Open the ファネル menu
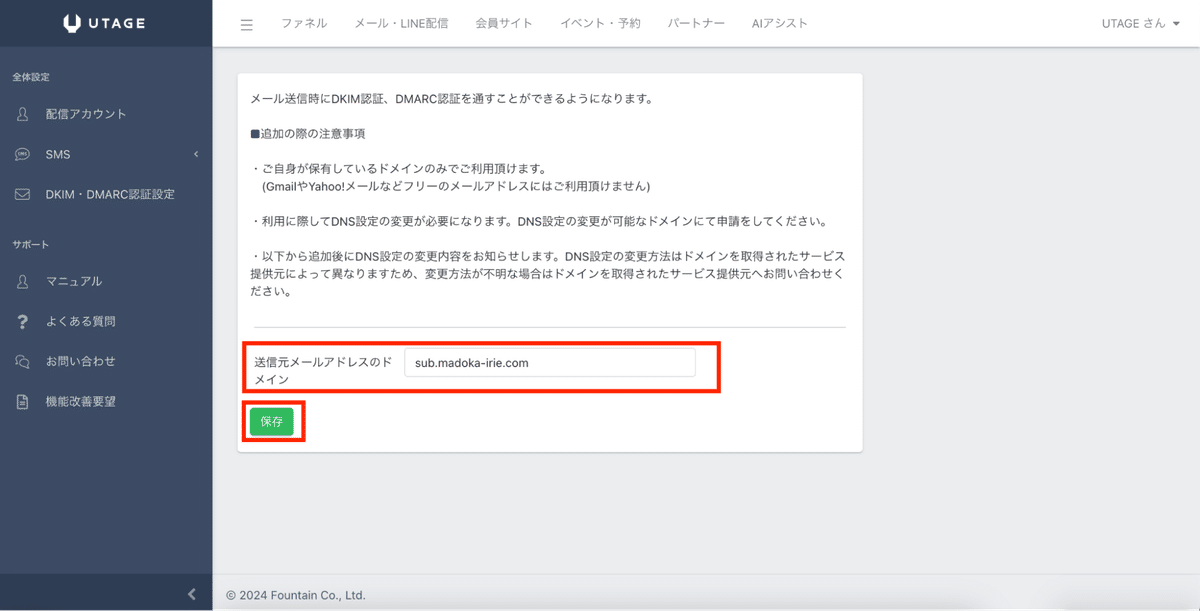1200x611 pixels. click(304, 23)
